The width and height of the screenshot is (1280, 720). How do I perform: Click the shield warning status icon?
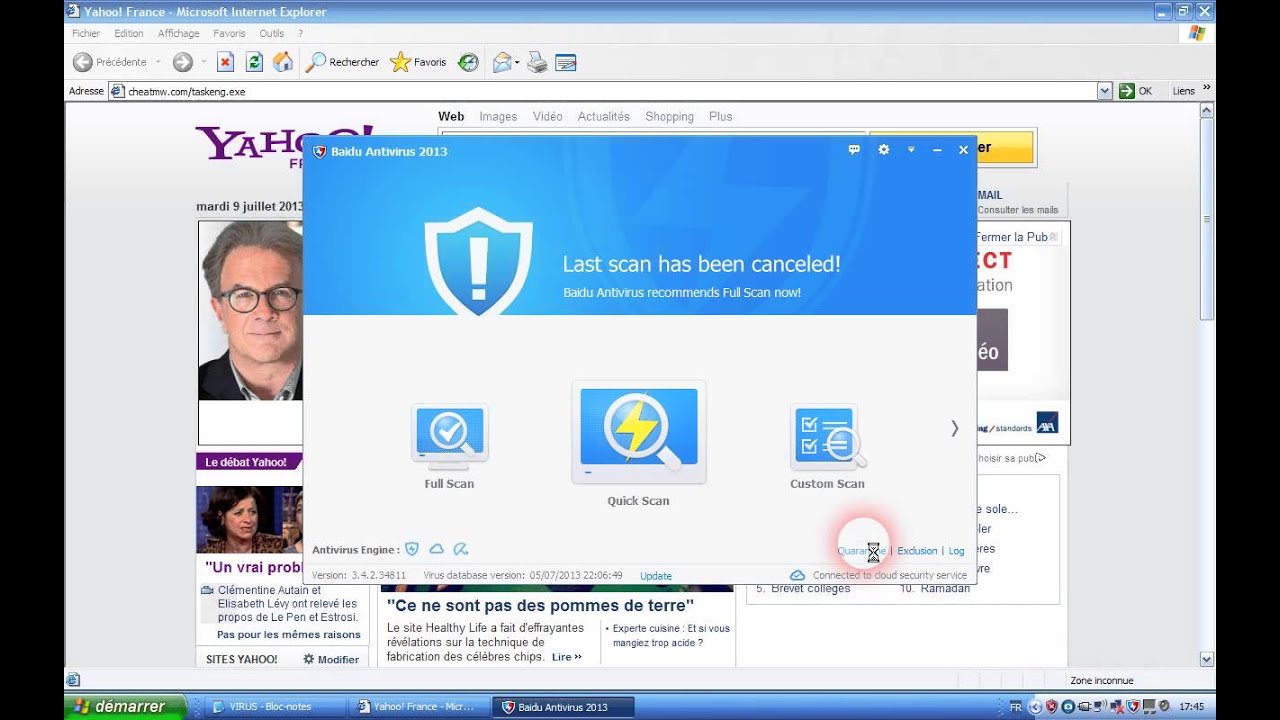[x=478, y=261]
